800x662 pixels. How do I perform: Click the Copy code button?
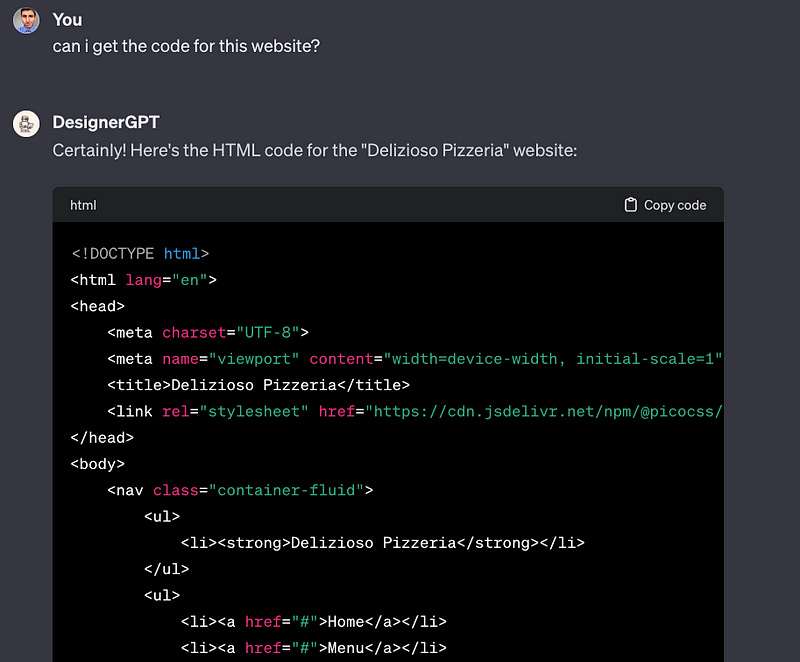point(665,205)
